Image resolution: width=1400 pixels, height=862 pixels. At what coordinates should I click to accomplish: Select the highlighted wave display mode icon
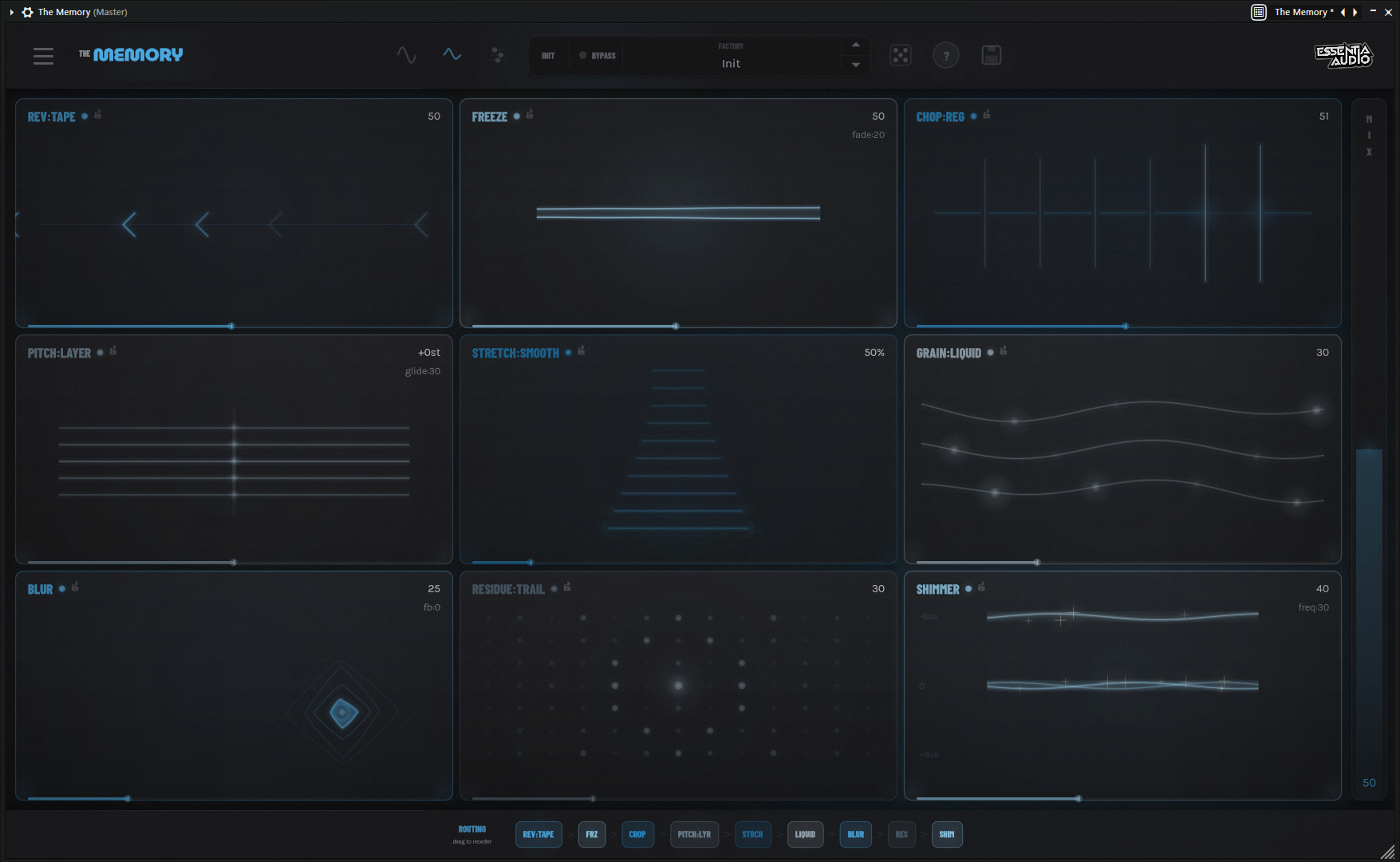tap(452, 55)
